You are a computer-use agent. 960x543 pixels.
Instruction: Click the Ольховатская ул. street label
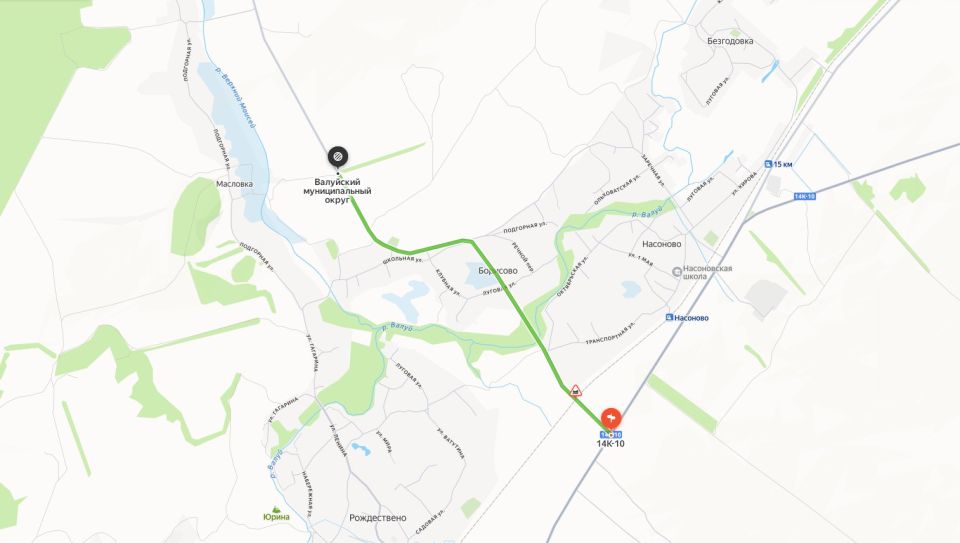tap(617, 189)
